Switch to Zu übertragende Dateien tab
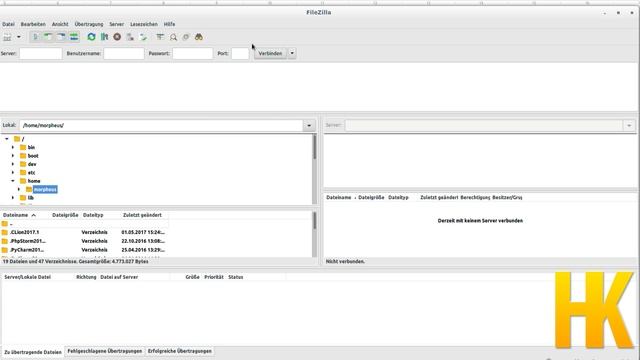This screenshot has width=640, height=360. (33, 352)
